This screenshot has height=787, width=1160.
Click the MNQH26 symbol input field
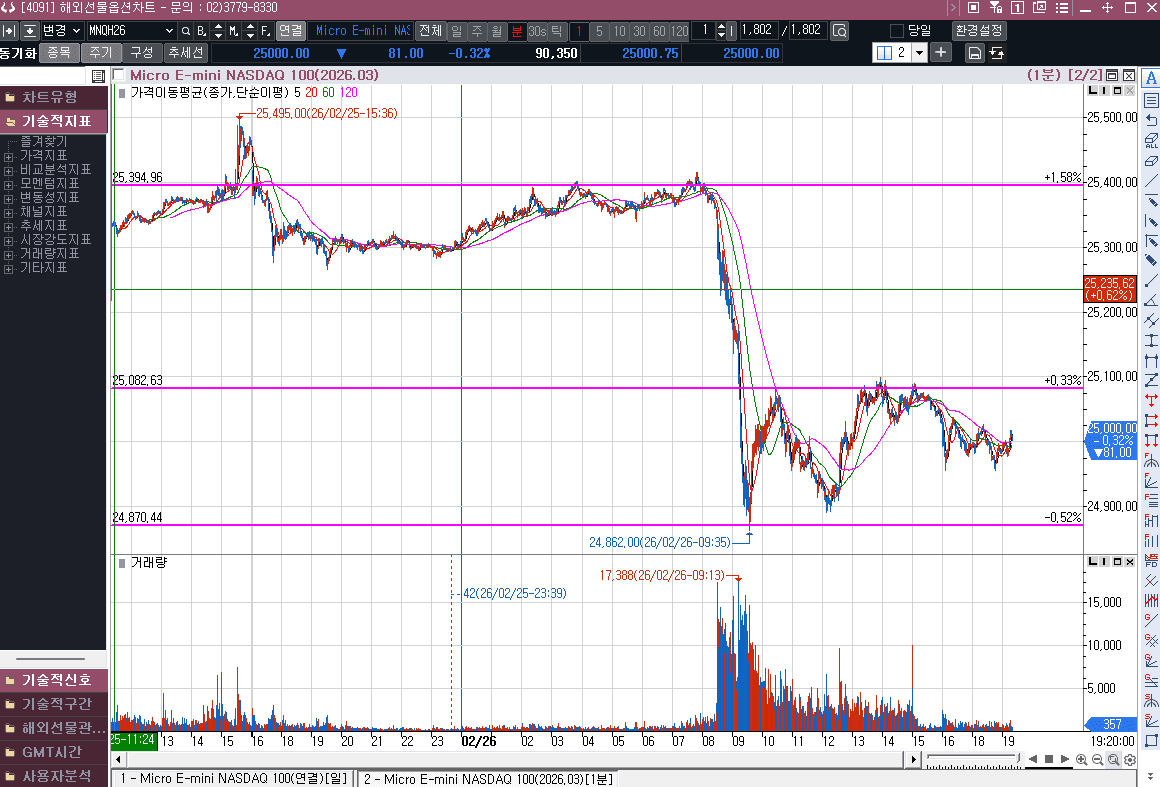pos(130,31)
